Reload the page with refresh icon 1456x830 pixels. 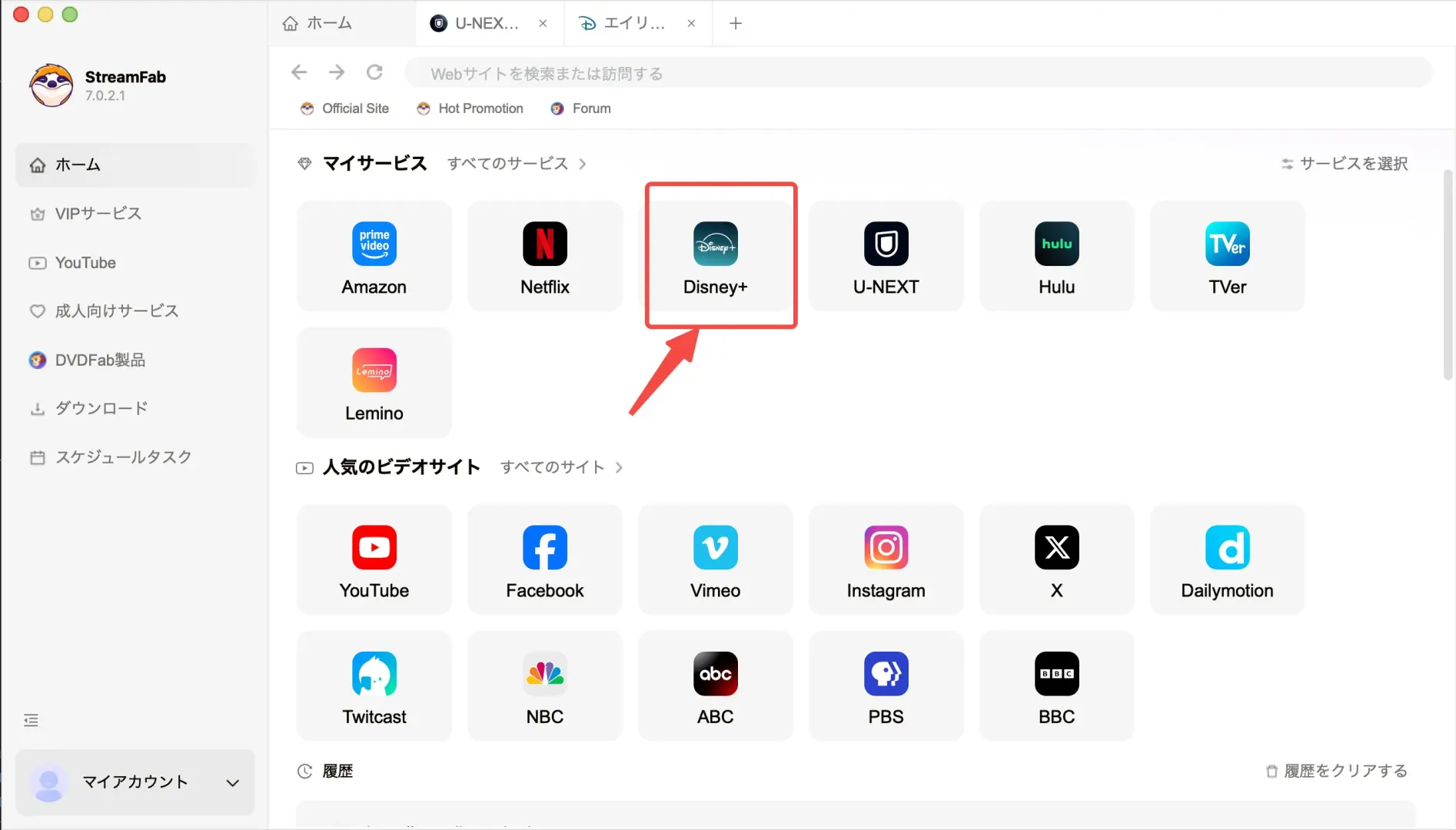[374, 72]
